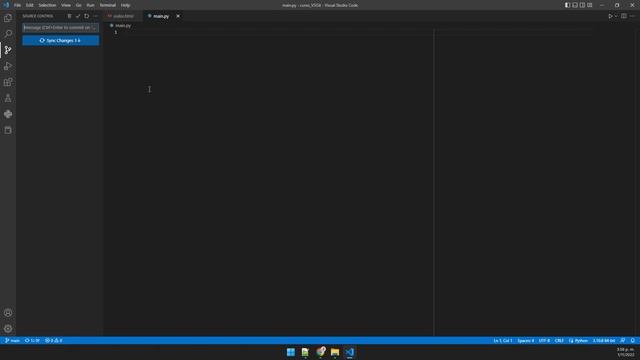The image size is (640, 360).
Task: Switch to the index.html tab
Action: [x=123, y=16]
